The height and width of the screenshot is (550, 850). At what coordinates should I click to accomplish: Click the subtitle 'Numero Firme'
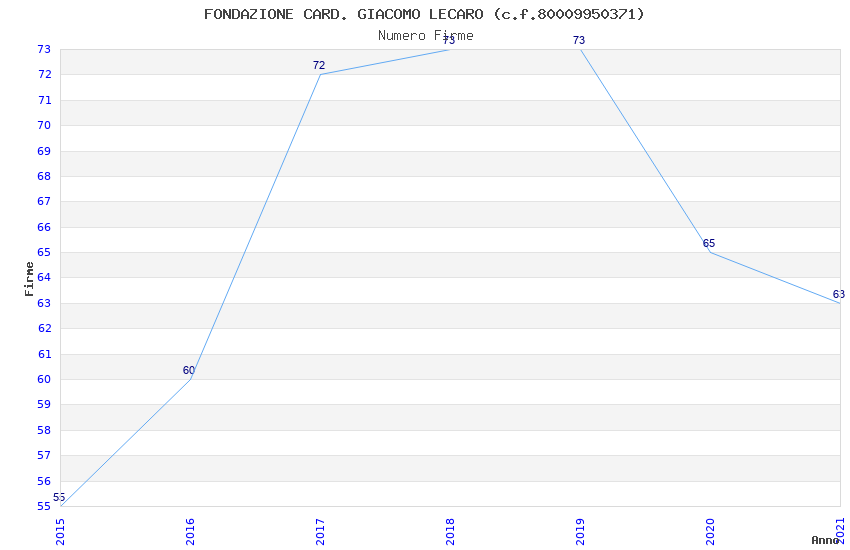pyautogui.click(x=426, y=36)
